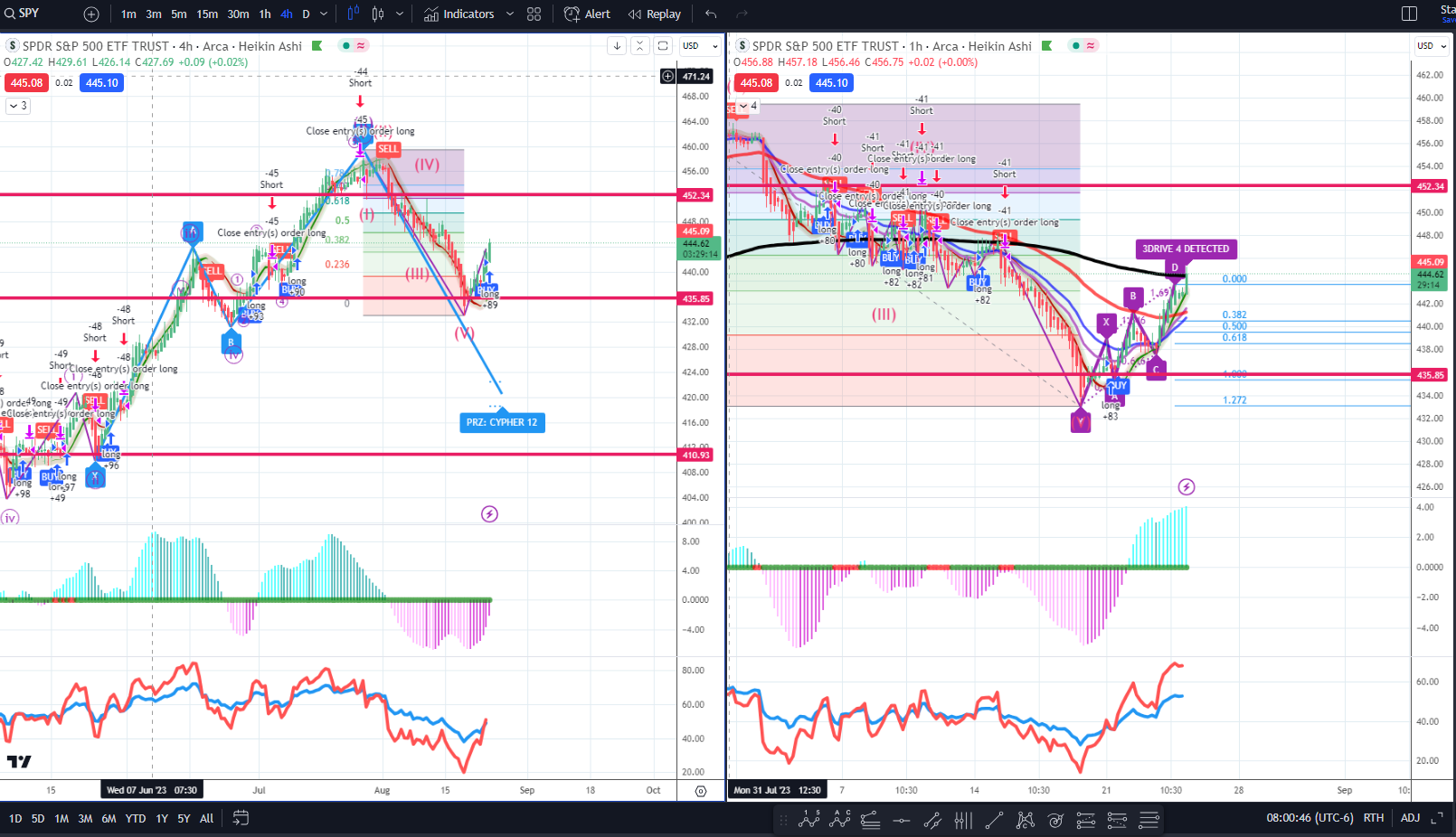
Task: Toggle fullscreen mode icon
Action: click(1436, 818)
